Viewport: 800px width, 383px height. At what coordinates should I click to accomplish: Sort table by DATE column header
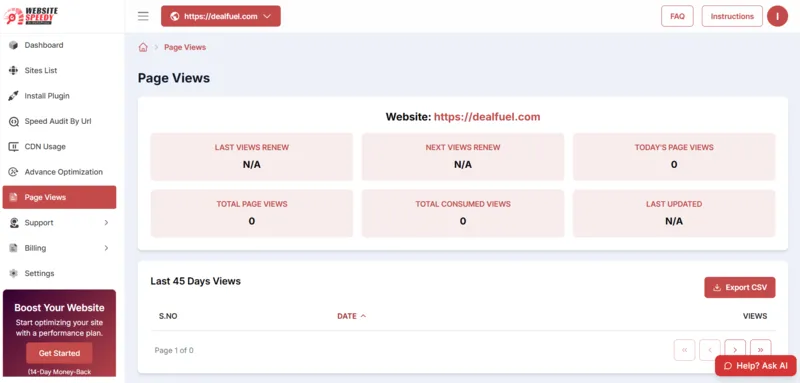point(347,316)
